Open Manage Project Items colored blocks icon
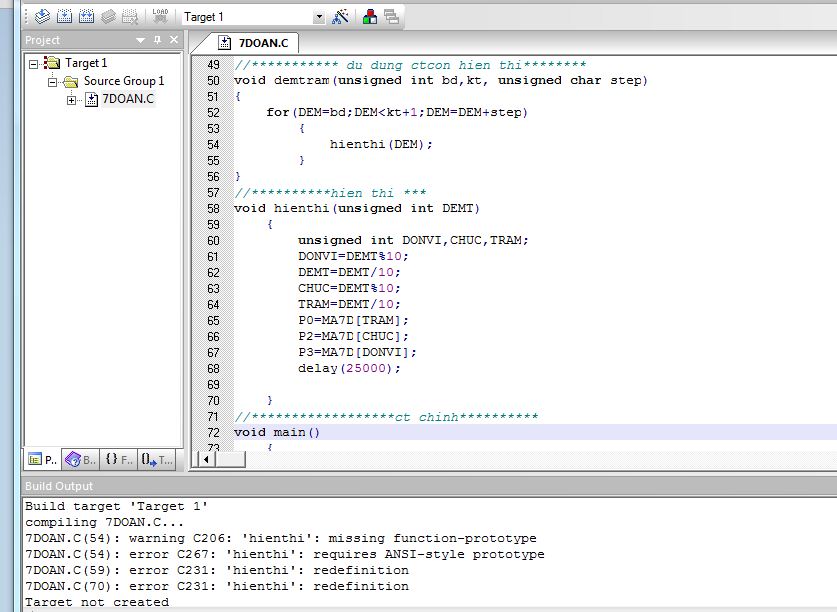The image size is (837, 612). [x=370, y=16]
